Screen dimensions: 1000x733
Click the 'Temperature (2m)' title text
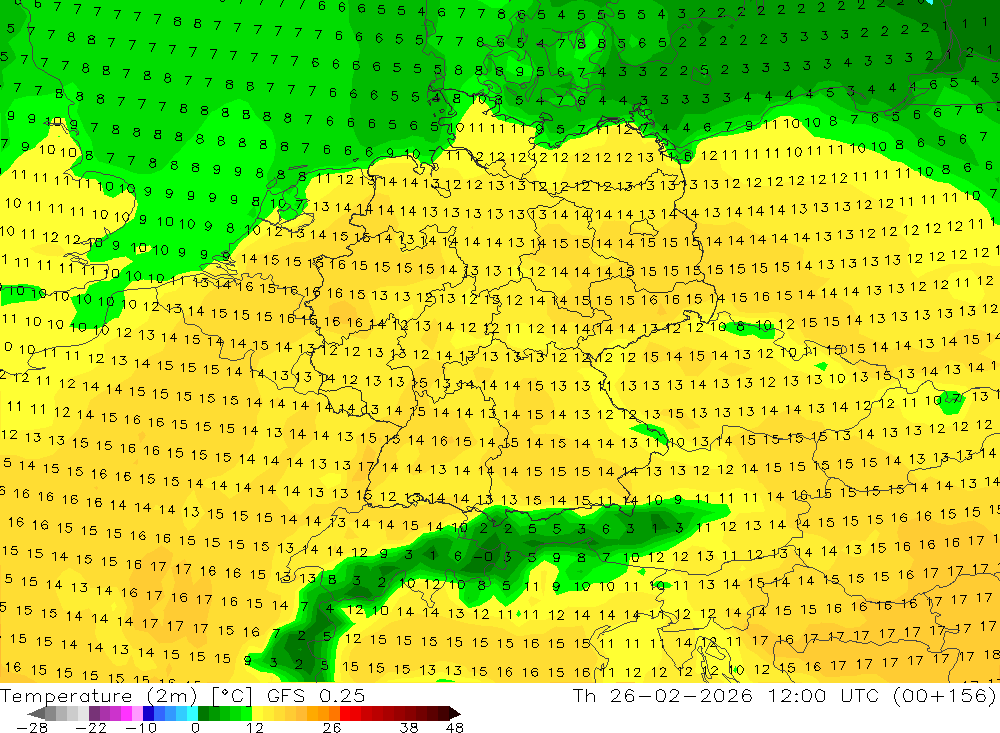tap(99, 696)
